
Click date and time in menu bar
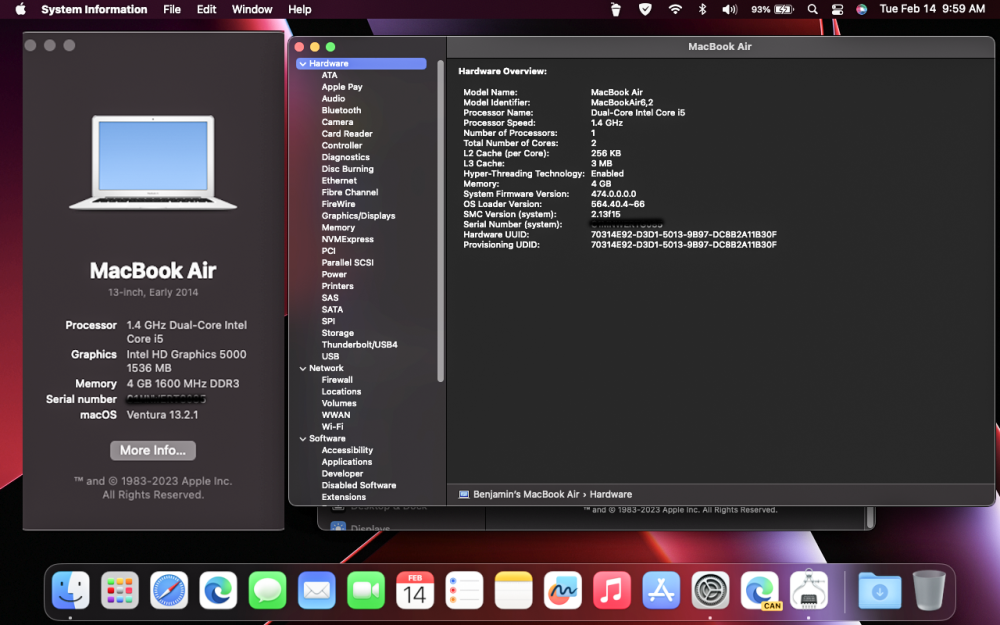pos(932,9)
